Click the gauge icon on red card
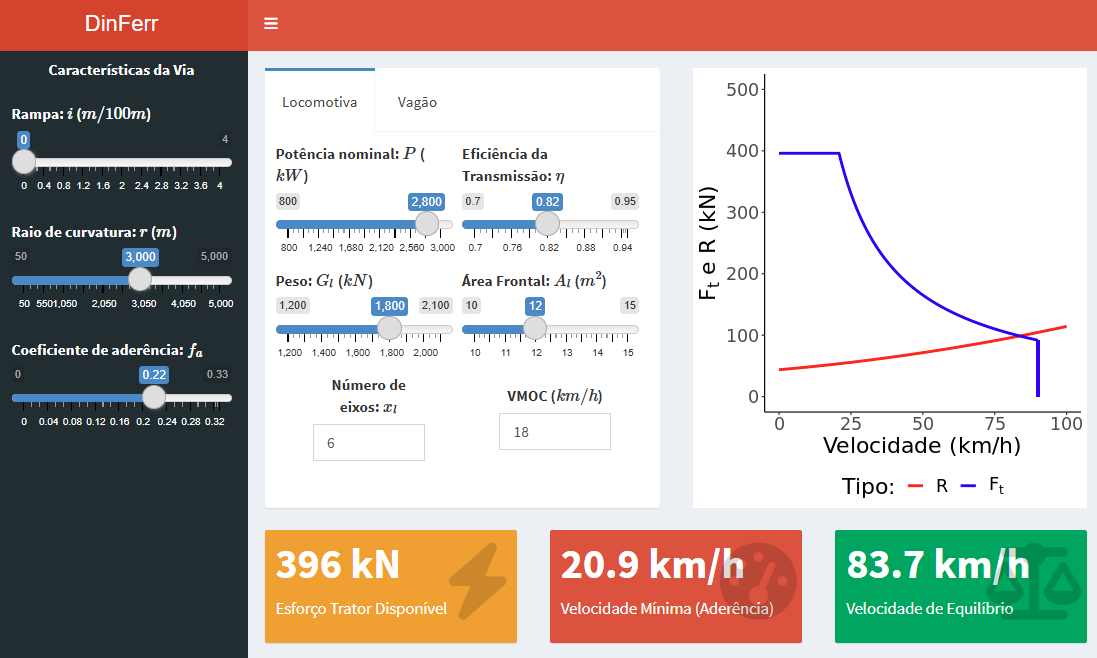The image size is (1097, 658). coord(764,582)
